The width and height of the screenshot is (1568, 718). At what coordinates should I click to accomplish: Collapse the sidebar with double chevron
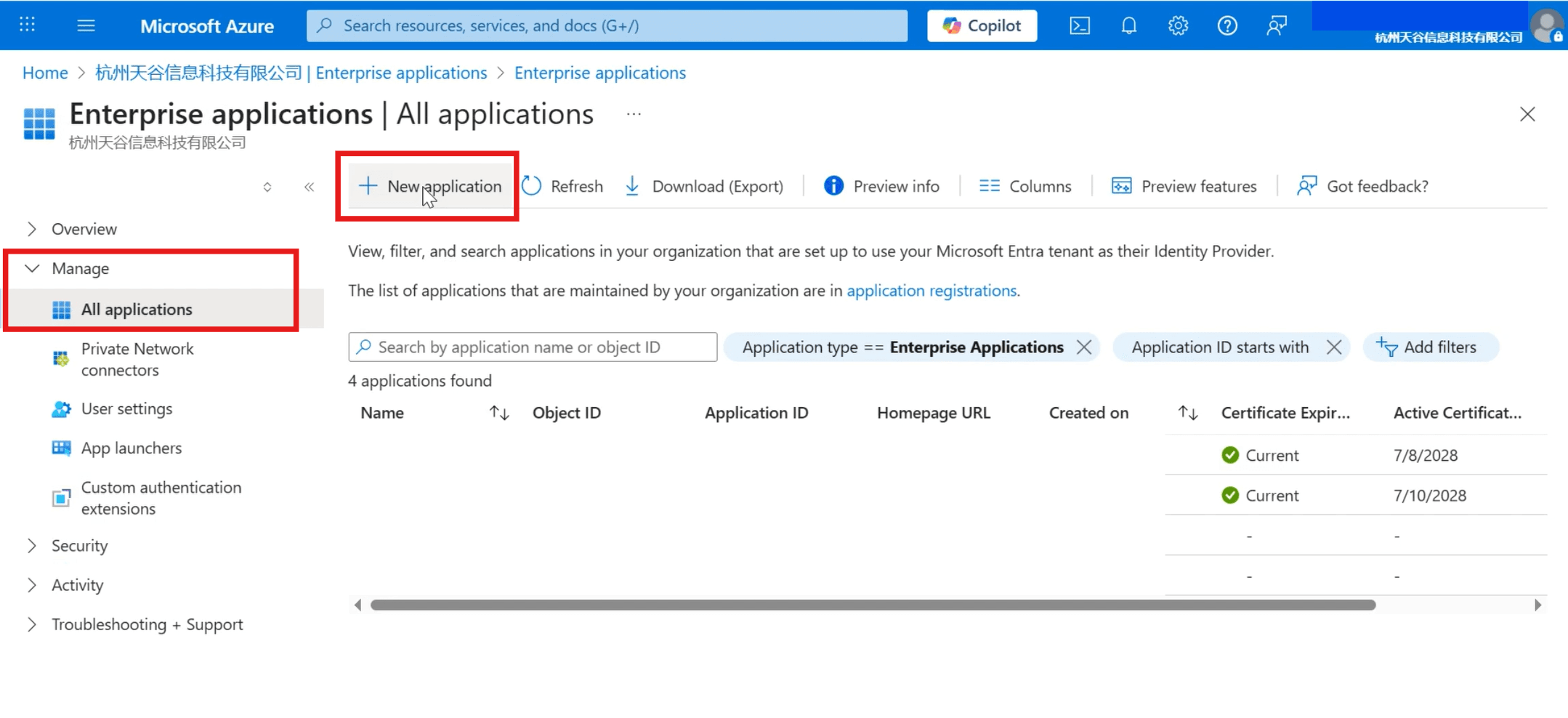pyautogui.click(x=309, y=187)
